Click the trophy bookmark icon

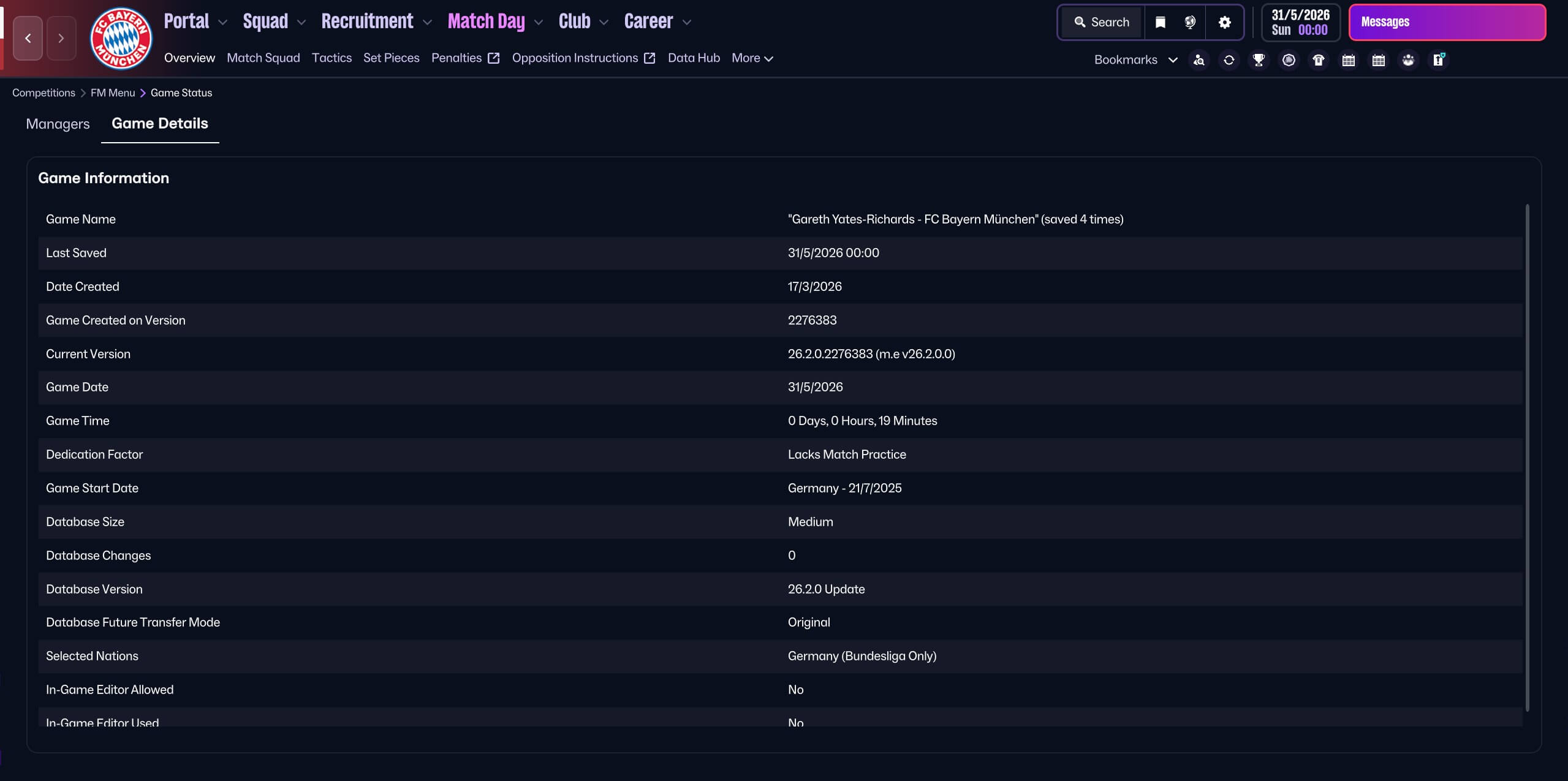pyautogui.click(x=1259, y=60)
